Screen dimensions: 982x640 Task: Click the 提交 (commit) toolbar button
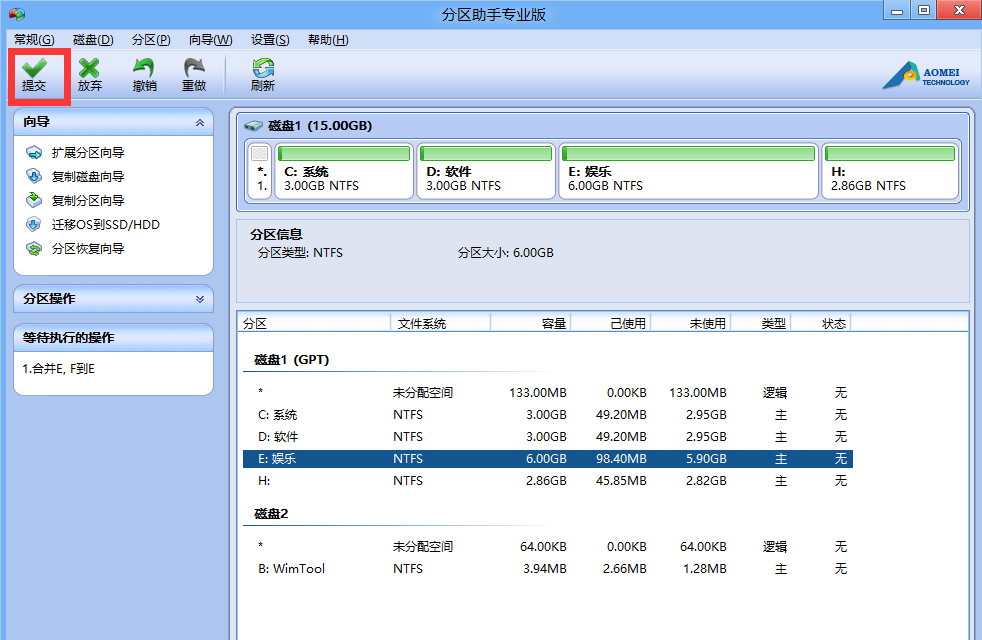pyautogui.click(x=34, y=75)
